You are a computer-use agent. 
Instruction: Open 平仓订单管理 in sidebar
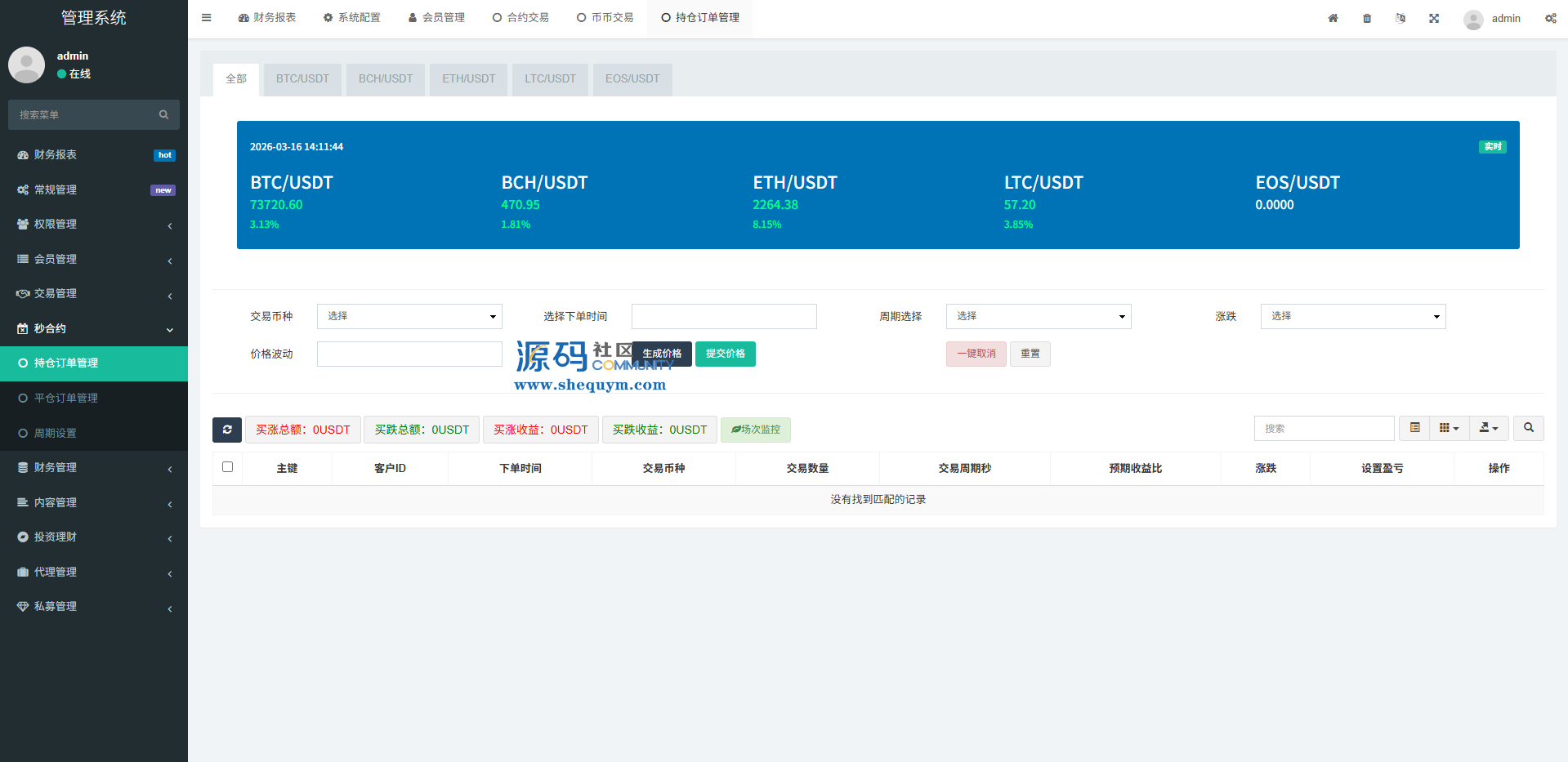click(x=66, y=398)
